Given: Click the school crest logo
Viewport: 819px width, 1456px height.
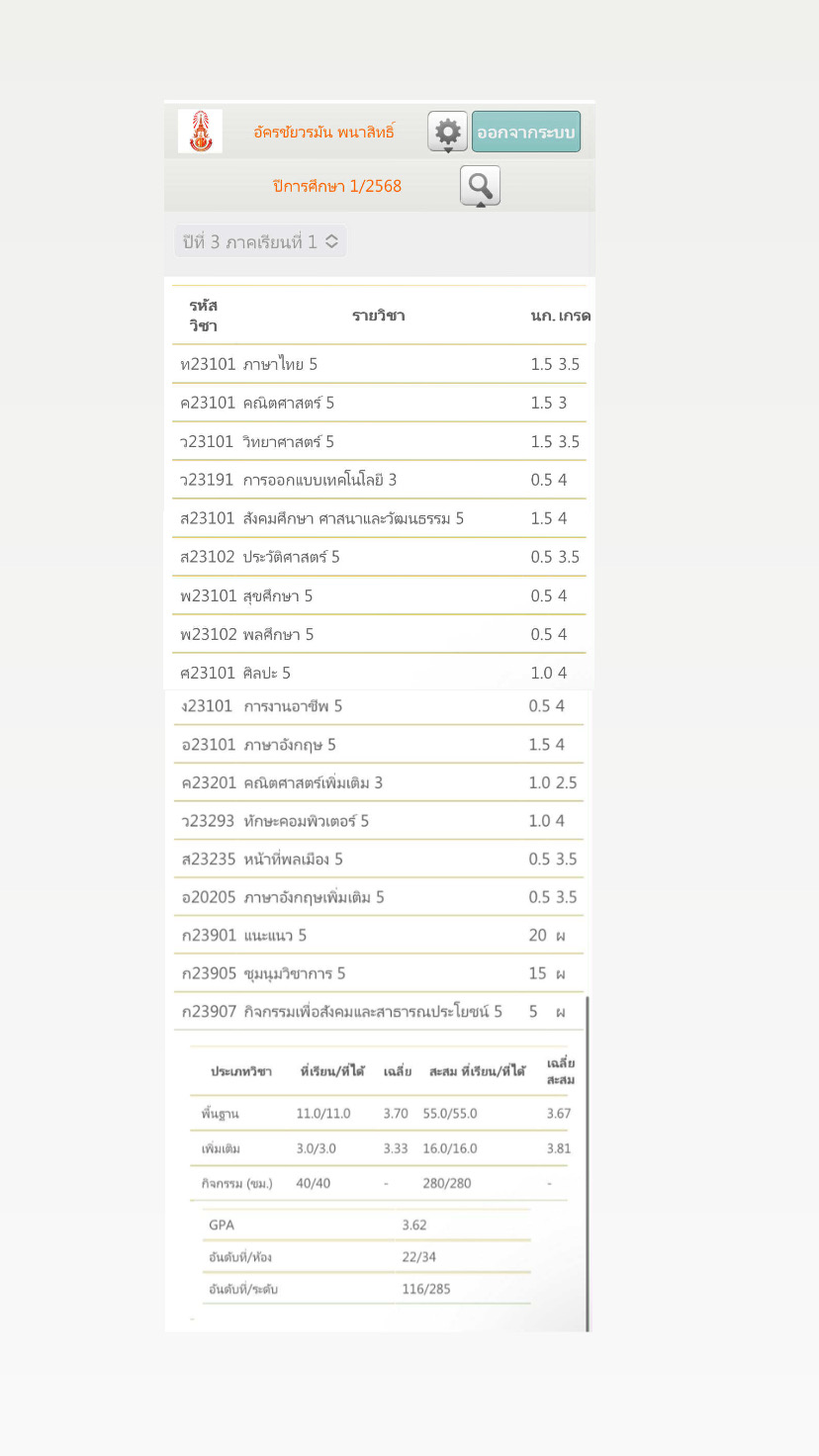Looking at the screenshot, I should (200, 132).
